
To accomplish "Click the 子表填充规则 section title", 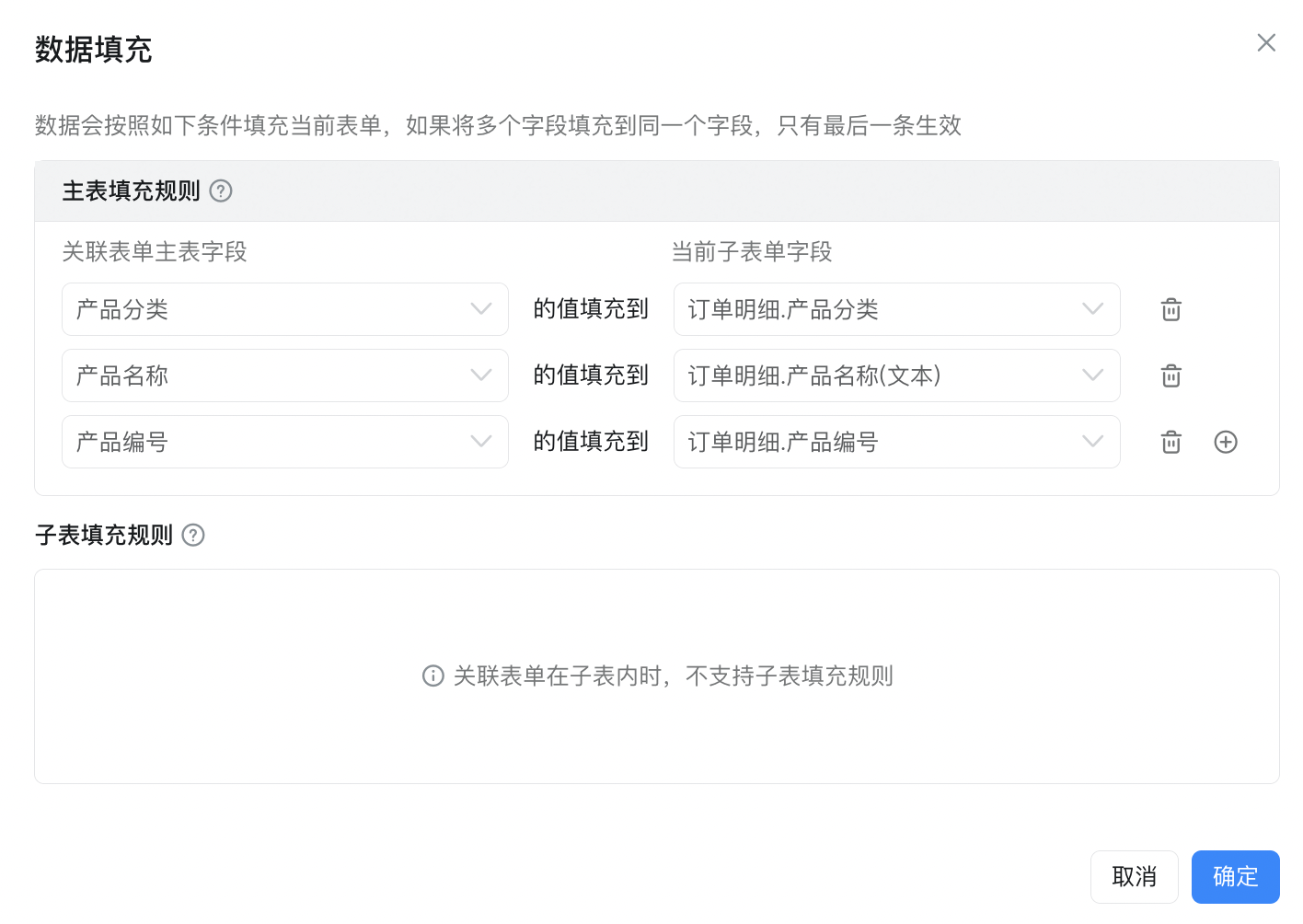I will 104,535.
